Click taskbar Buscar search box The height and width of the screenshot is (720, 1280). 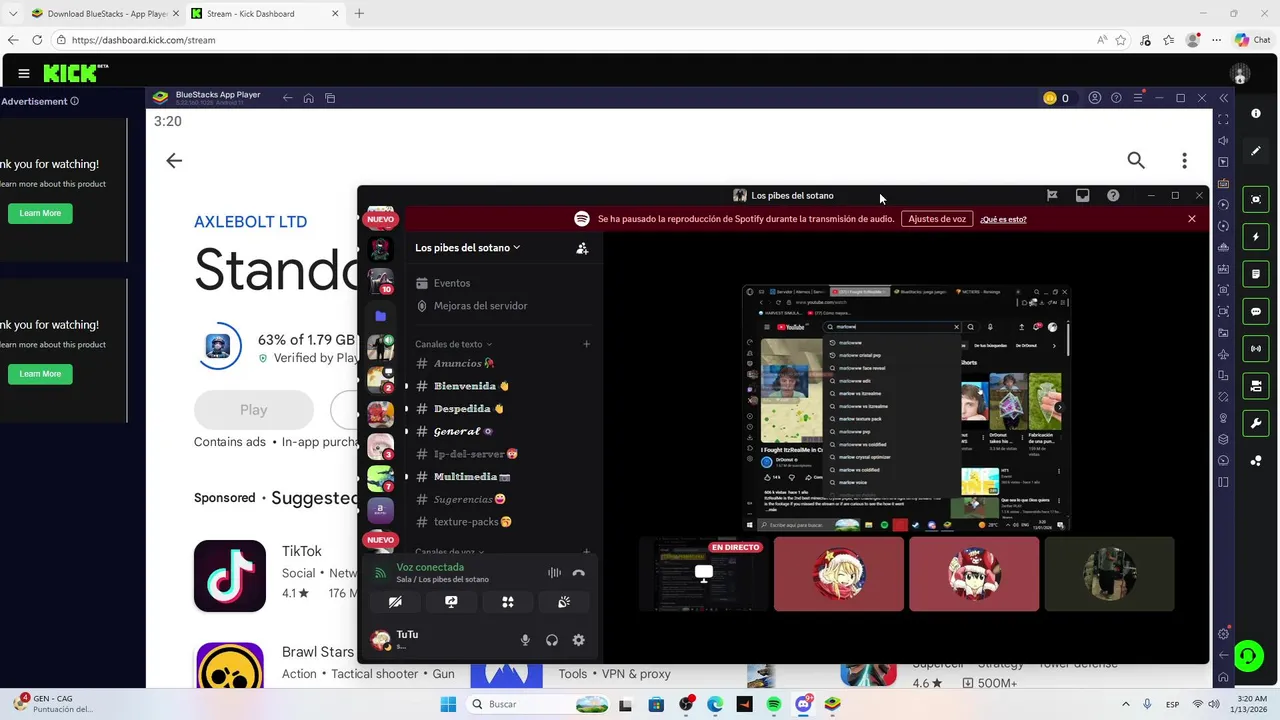pos(538,704)
